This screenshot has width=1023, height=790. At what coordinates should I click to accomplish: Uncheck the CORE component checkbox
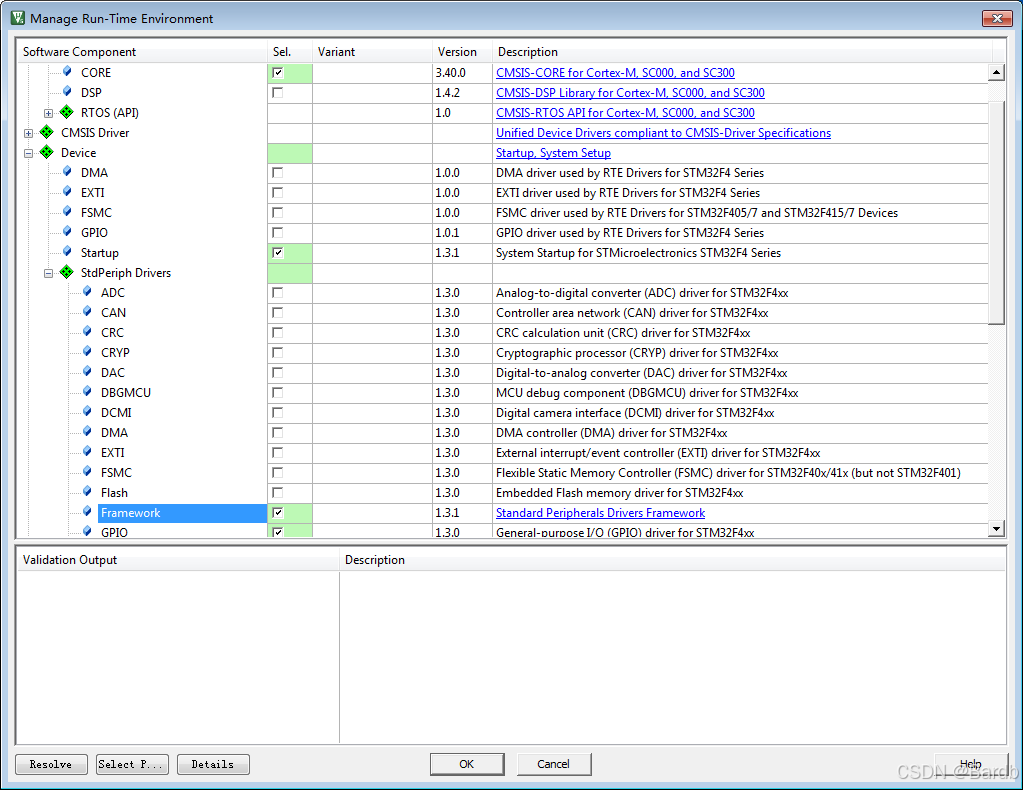click(278, 72)
